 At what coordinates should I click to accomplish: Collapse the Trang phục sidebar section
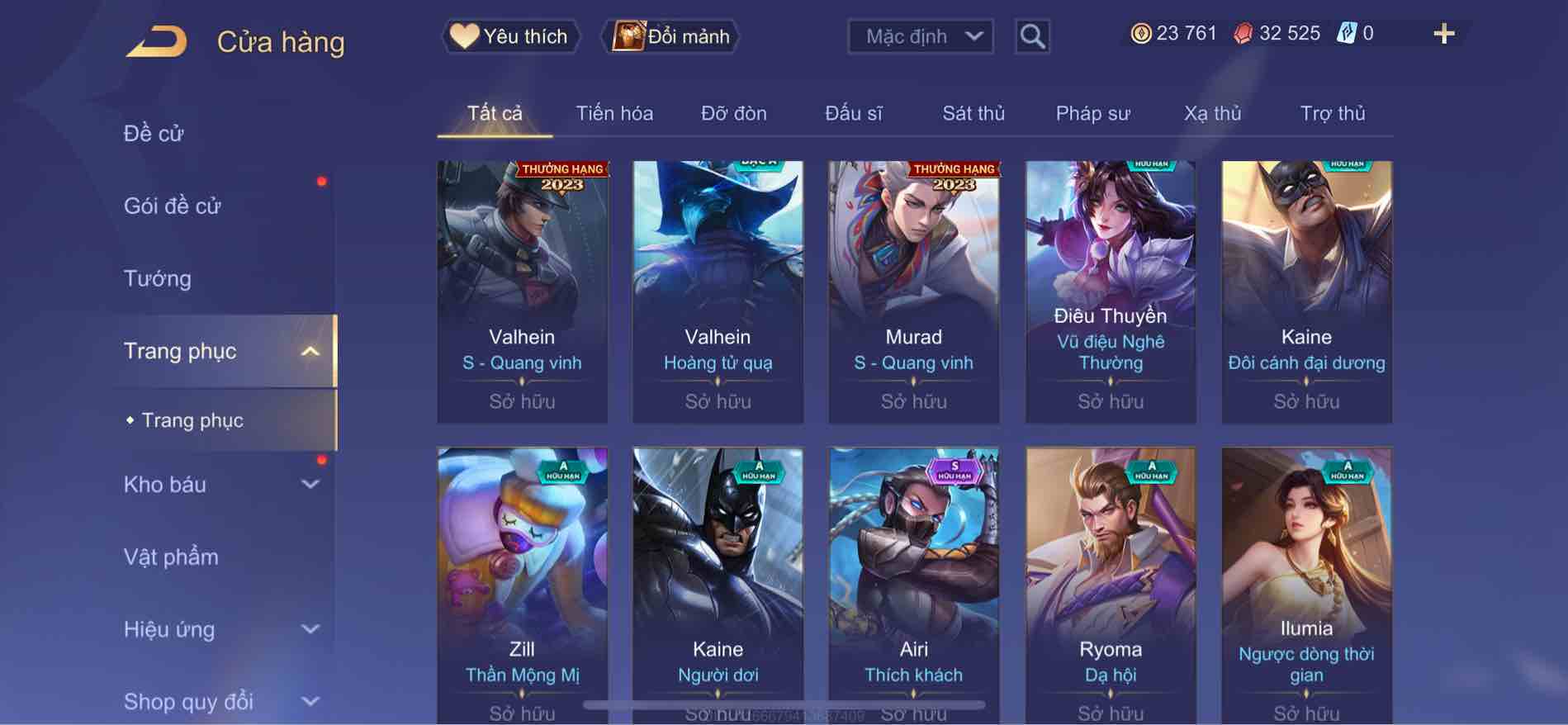[x=310, y=352]
